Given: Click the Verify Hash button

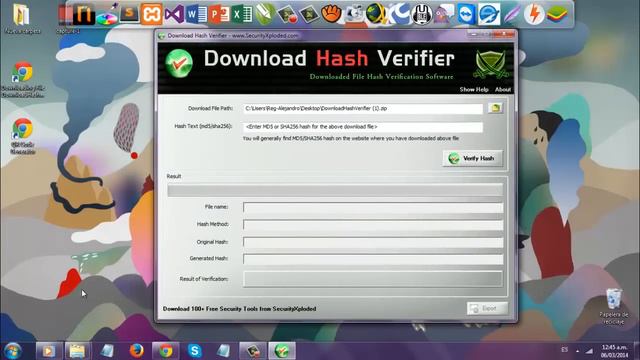Looking at the screenshot, I should pyautogui.click(x=473, y=158).
